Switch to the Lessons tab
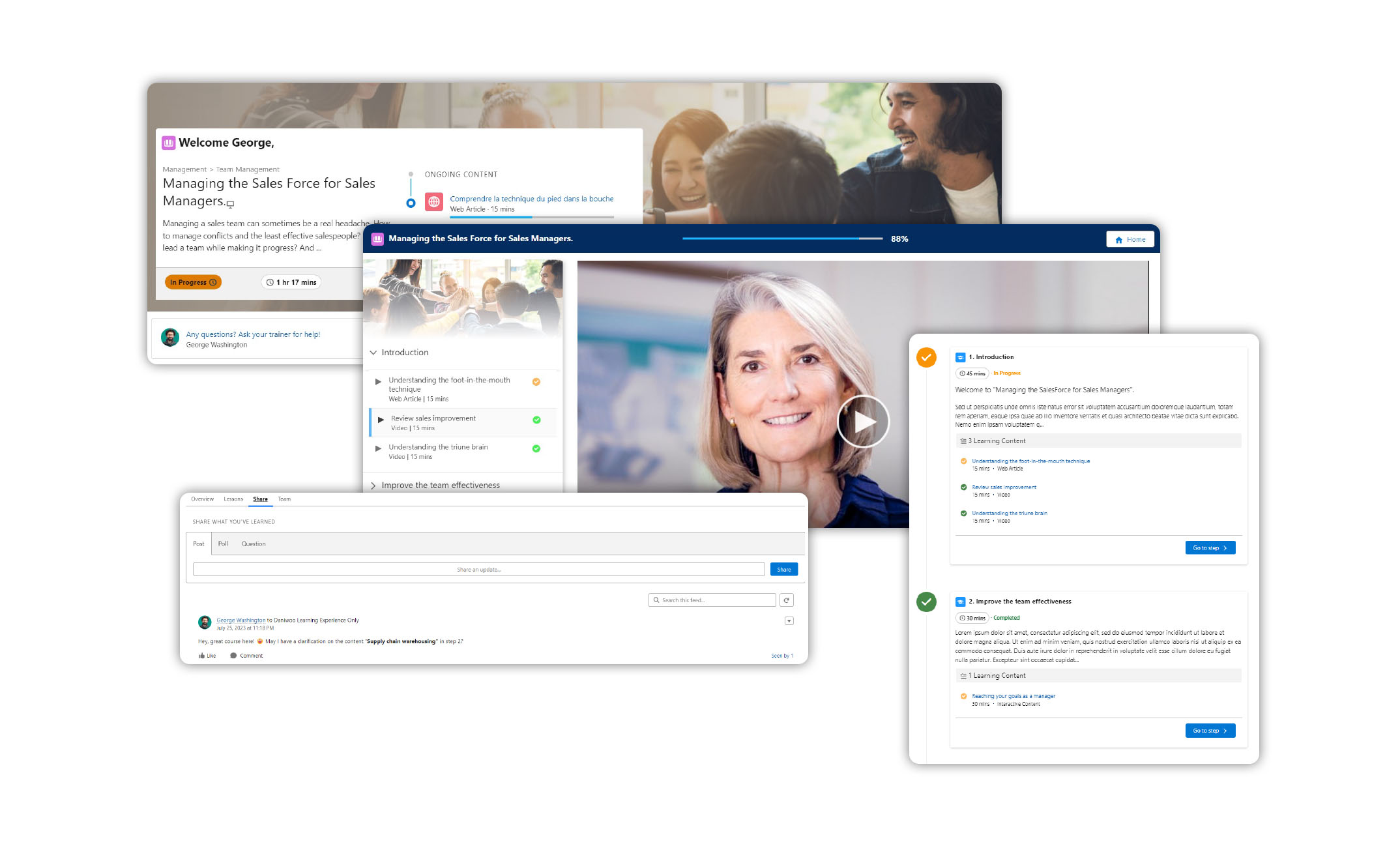 pyautogui.click(x=233, y=499)
